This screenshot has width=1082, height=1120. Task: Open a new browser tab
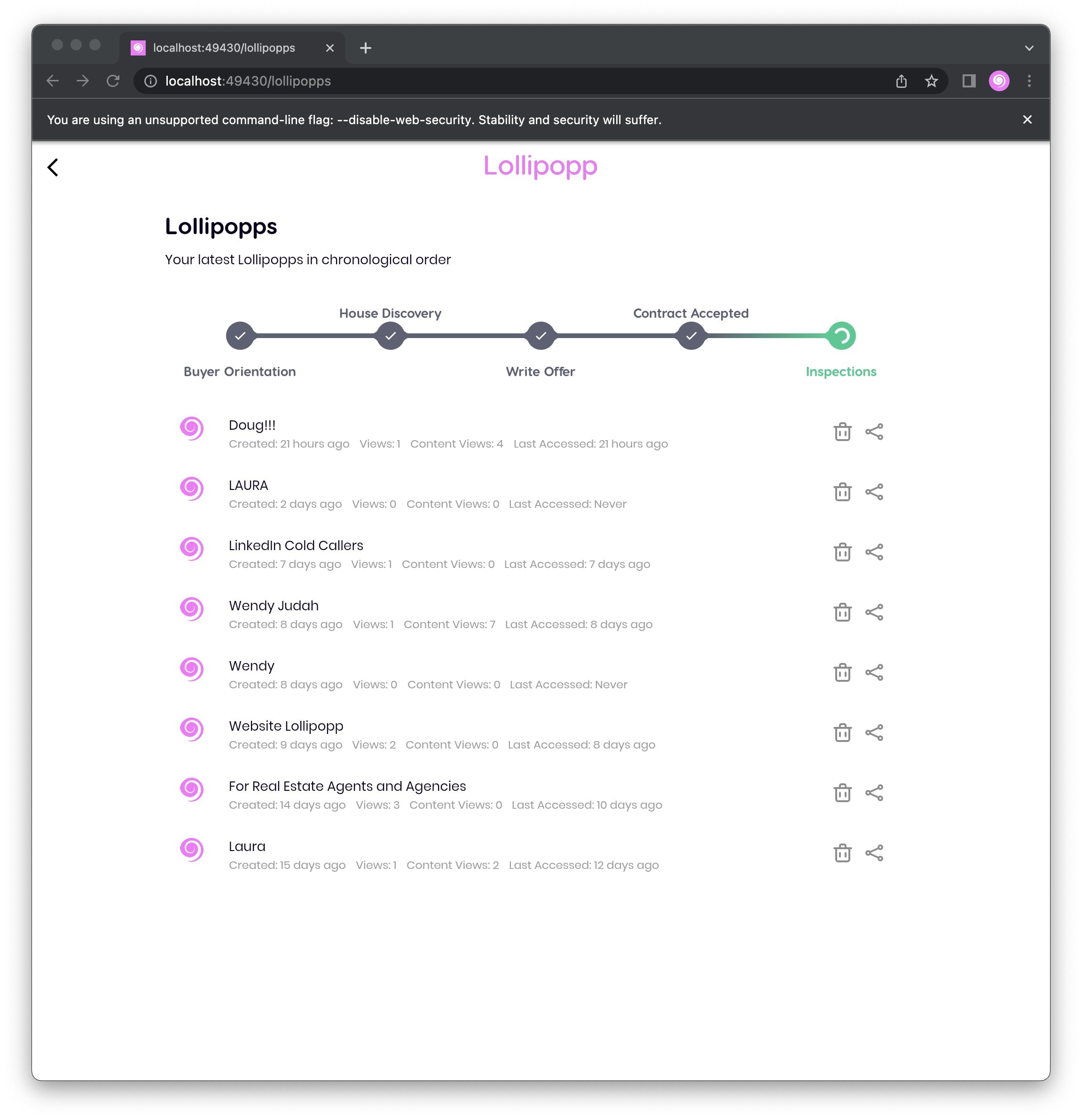point(366,48)
